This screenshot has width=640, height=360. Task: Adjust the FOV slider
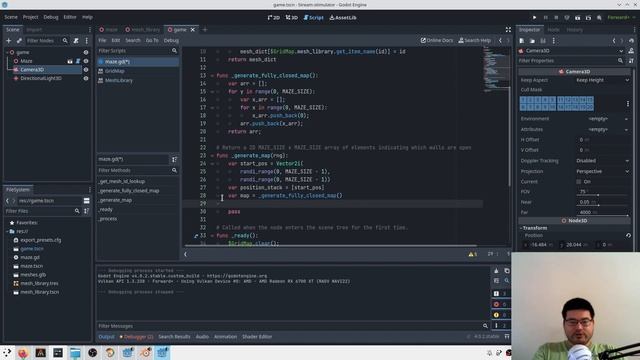click(x=602, y=195)
